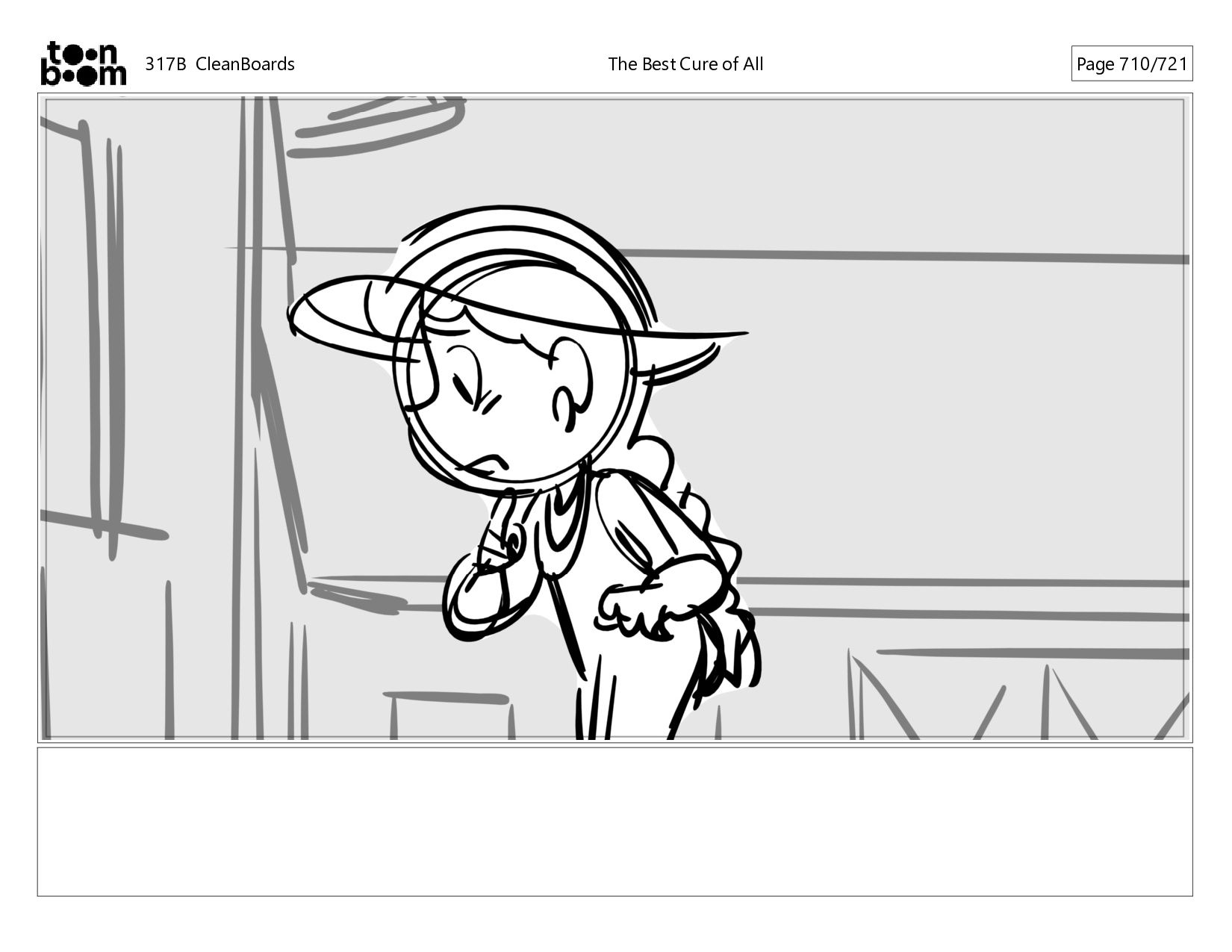Click the empty notes box below the panel
The width and height of the screenshot is (1232, 952).
pyautogui.click(x=615, y=821)
